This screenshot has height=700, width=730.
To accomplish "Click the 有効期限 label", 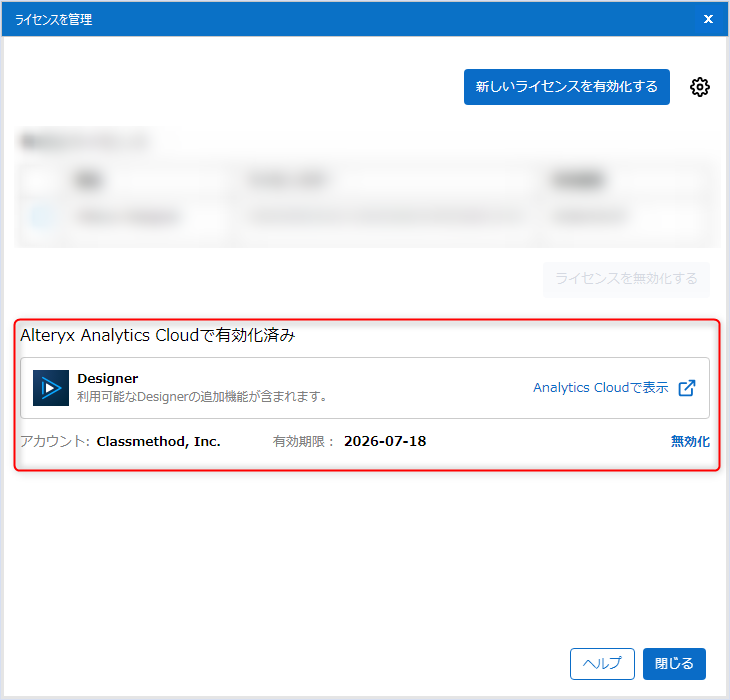I will coord(303,441).
